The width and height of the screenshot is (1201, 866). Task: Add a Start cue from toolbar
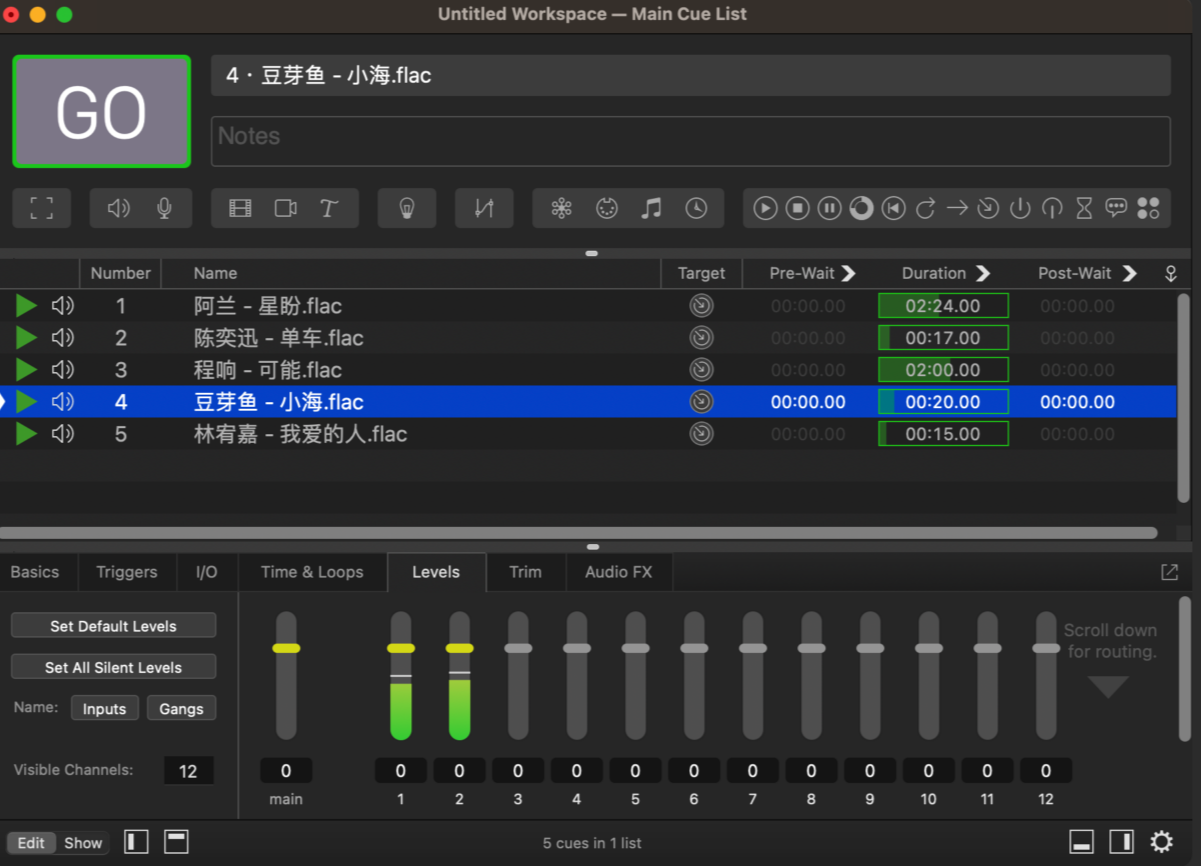pyautogui.click(x=765, y=208)
